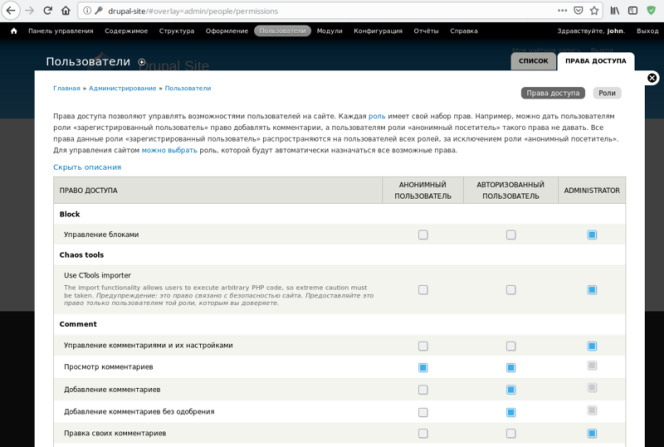Enable Управление блоками for authorized user
The width and height of the screenshot is (664, 447).
511,235
